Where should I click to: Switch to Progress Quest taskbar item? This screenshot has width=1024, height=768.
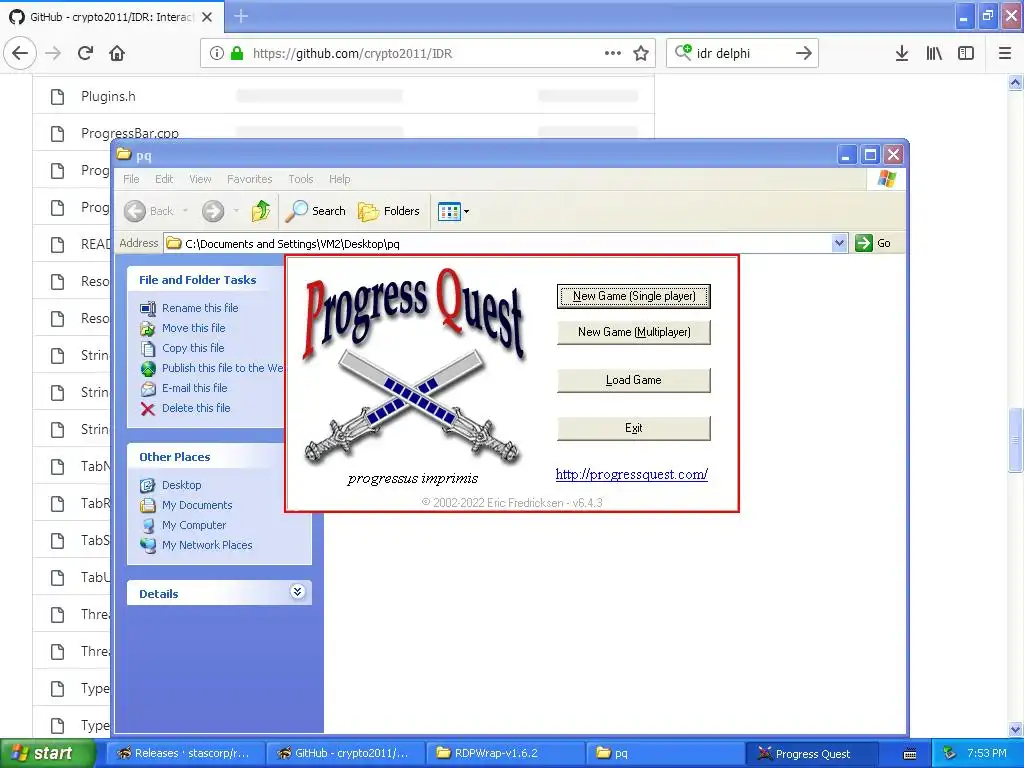812,754
